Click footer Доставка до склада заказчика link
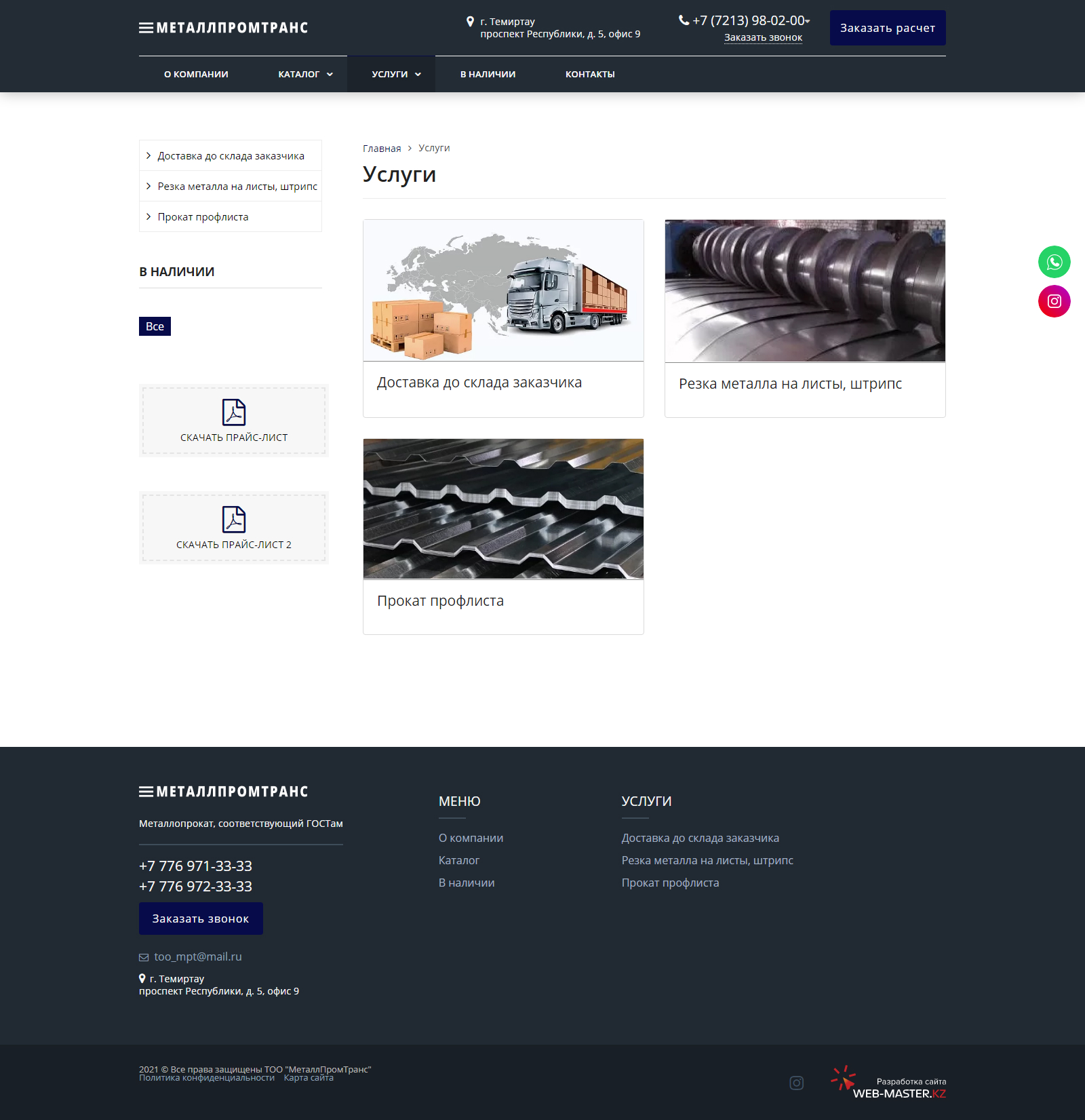Screen dimensions: 1085x1120 [x=701, y=838]
